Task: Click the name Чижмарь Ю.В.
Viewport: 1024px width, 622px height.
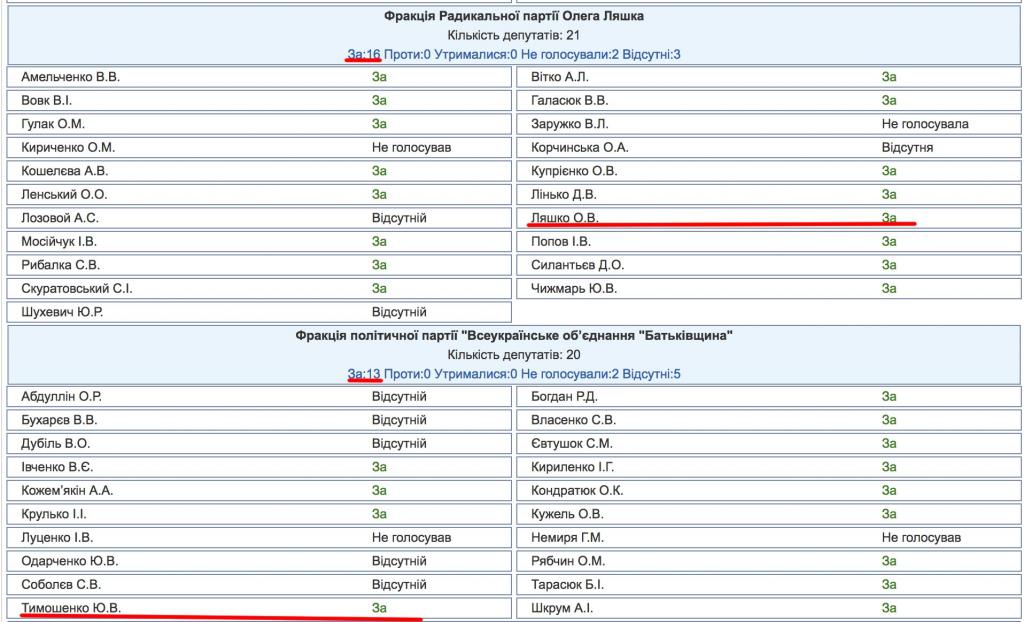Action: [x=574, y=289]
